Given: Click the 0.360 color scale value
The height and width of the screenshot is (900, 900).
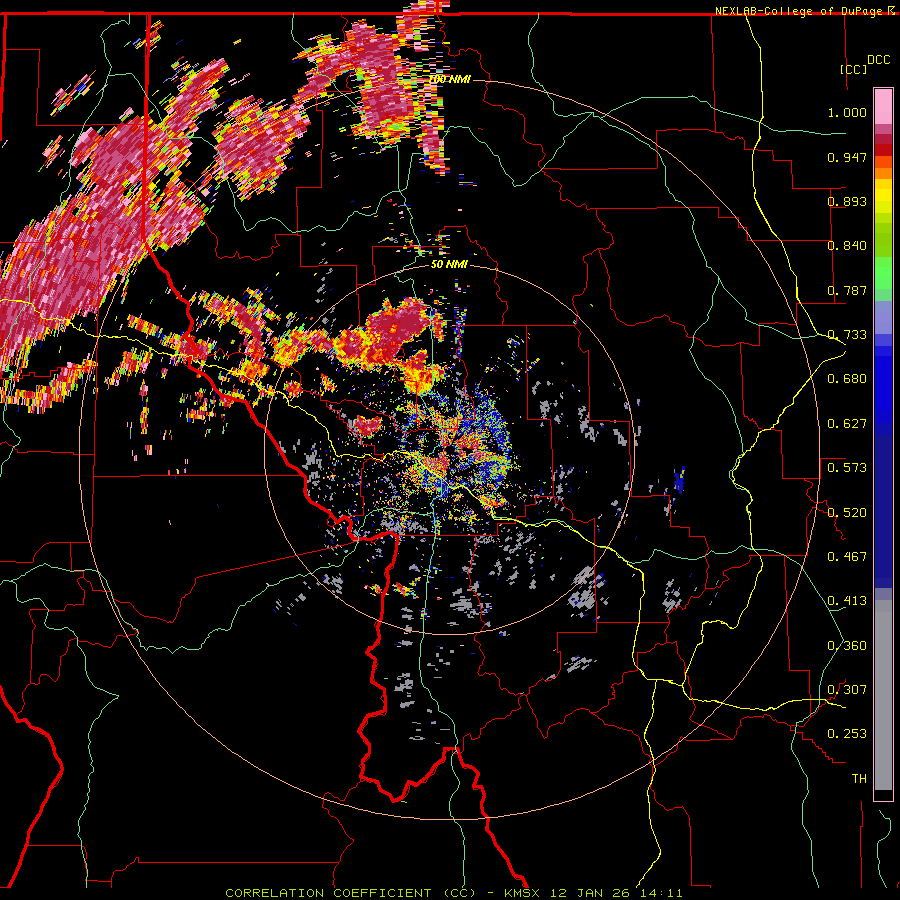Looking at the screenshot, I should tap(847, 646).
